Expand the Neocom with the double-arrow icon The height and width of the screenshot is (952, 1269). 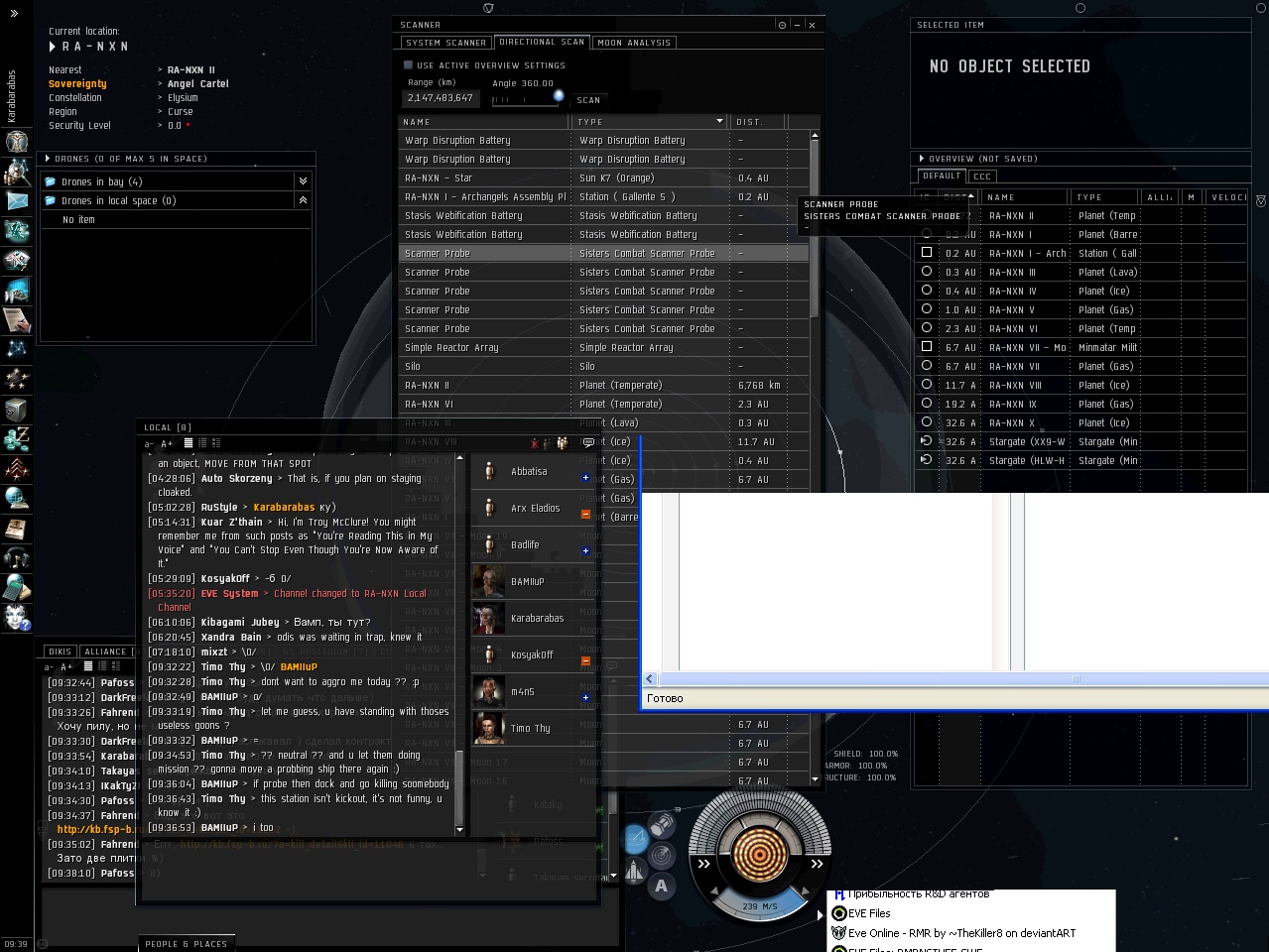coord(14,13)
